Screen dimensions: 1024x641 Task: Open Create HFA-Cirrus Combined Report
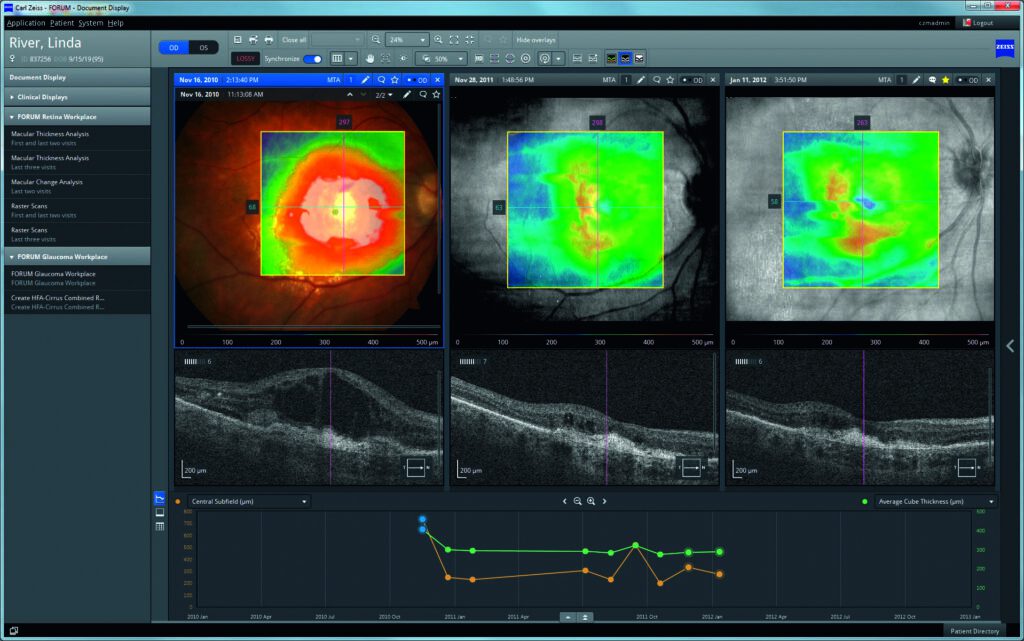pyautogui.click(x=77, y=302)
